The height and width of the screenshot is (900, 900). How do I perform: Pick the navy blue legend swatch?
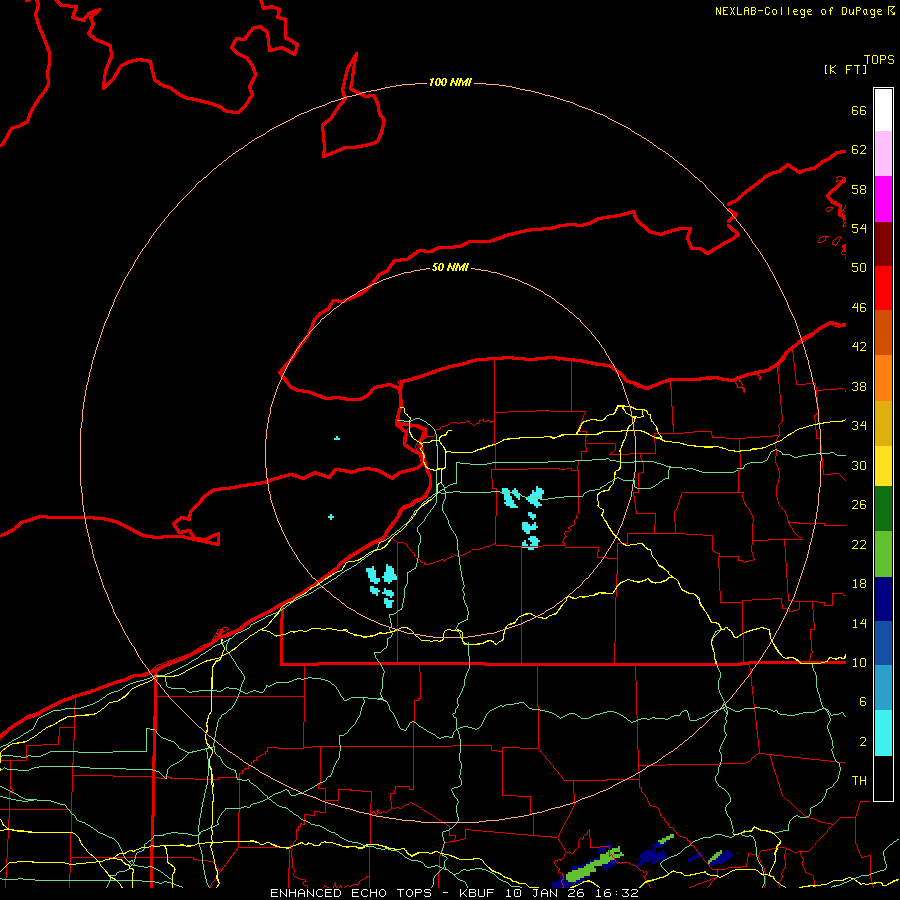(x=883, y=599)
